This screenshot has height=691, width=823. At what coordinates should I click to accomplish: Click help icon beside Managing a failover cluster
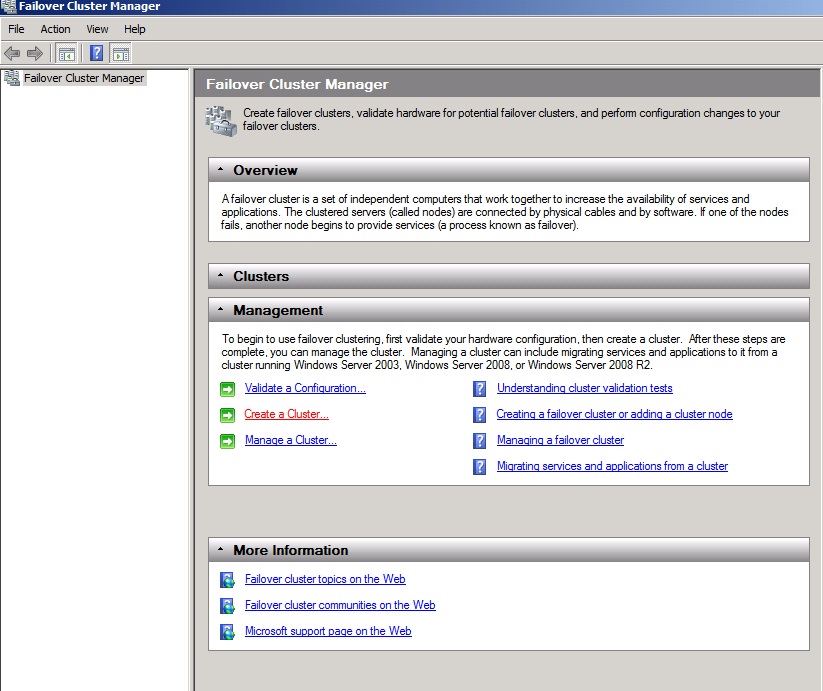click(479, 440)
